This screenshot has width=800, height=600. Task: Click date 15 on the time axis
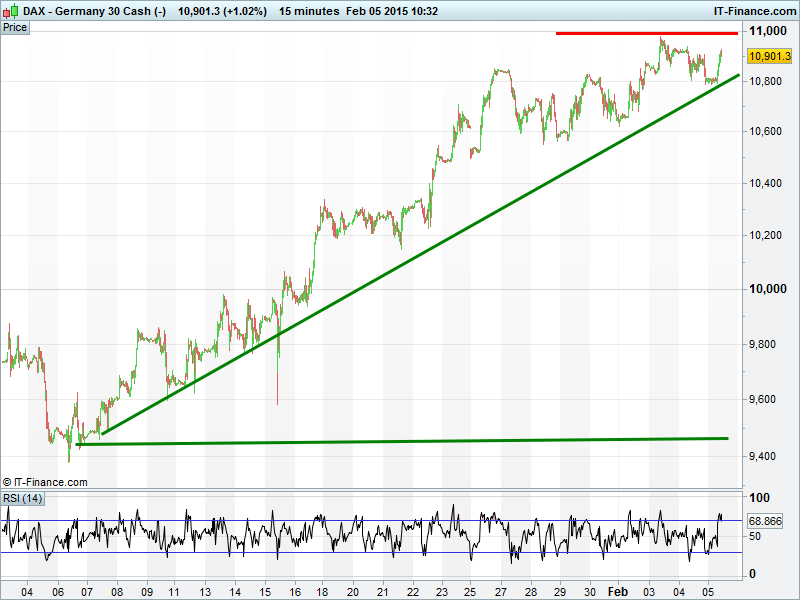(x=270, y=590)
